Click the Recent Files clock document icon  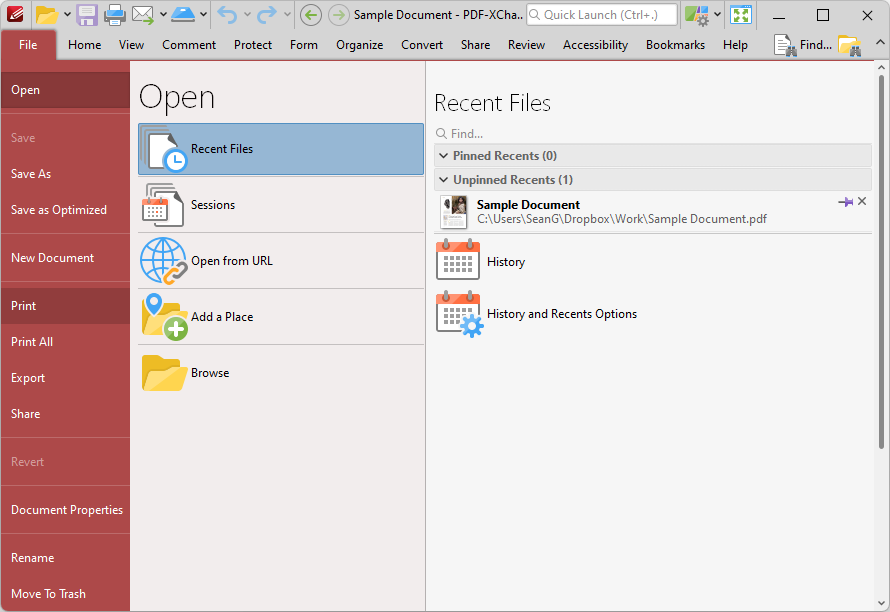click(164, 149)
